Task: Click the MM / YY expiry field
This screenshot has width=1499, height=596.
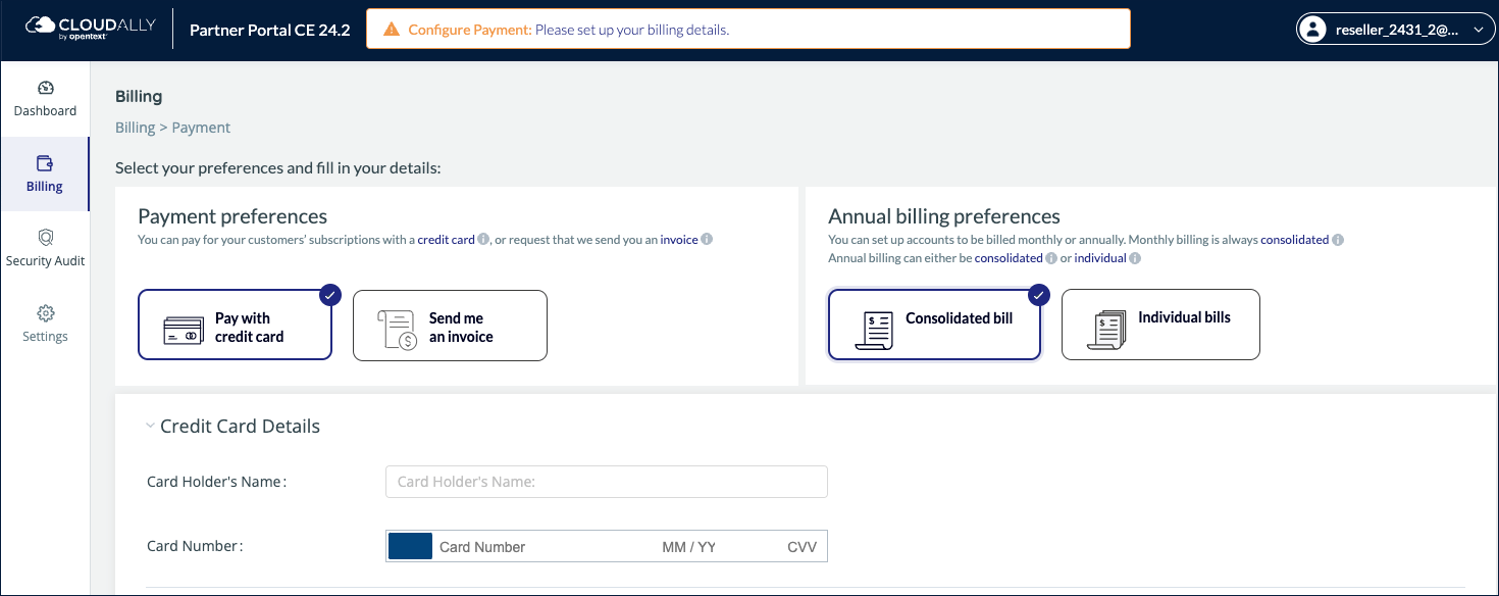Action: point(689,547)
